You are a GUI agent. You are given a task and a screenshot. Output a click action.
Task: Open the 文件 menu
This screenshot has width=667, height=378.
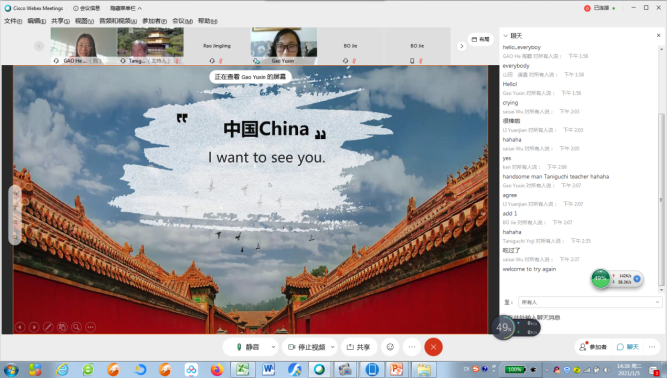coord(13,21)
